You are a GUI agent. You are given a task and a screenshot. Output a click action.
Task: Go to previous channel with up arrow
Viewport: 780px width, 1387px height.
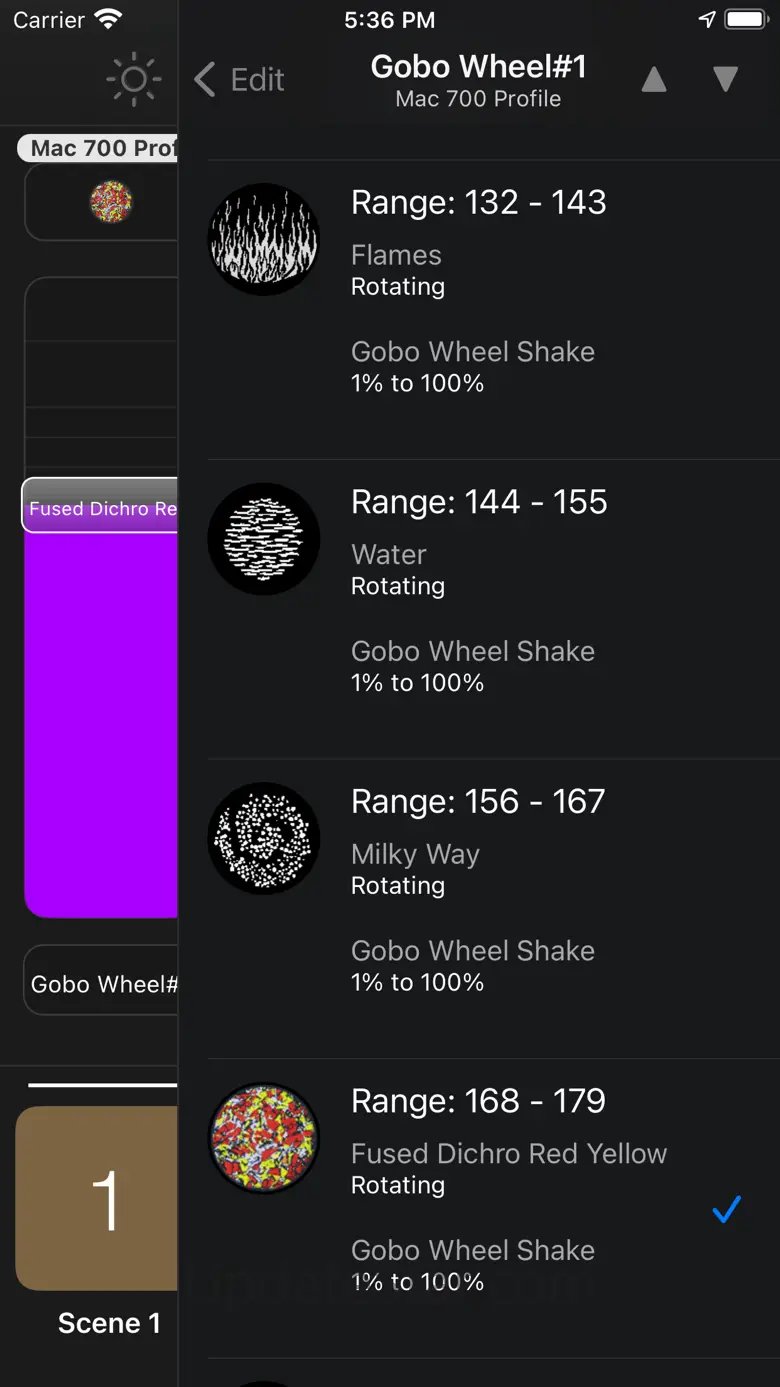(654, 80)
